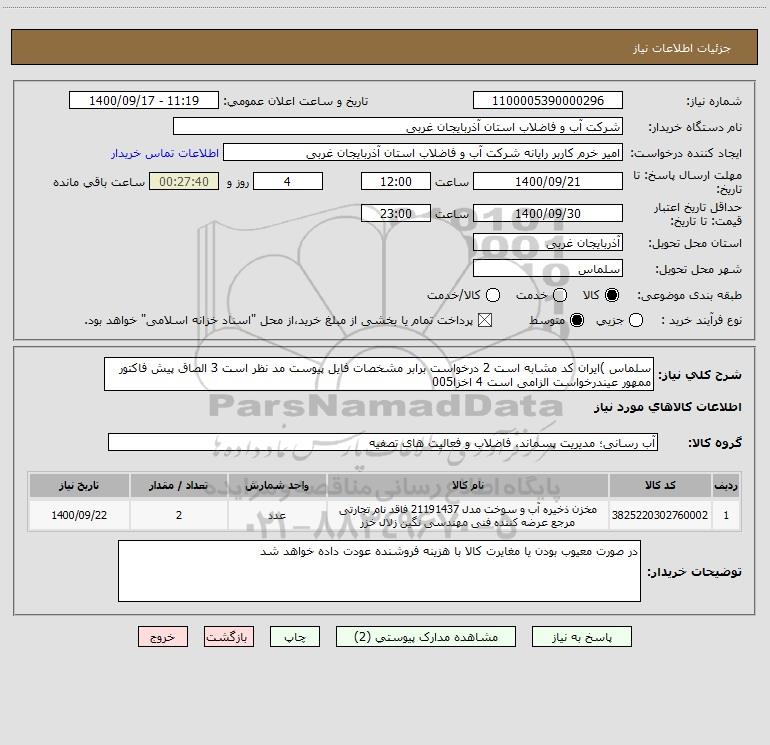Toggle Islamic treasury payment checkbox
Viewport: 770px width, 745px height.
click(485, 320)
